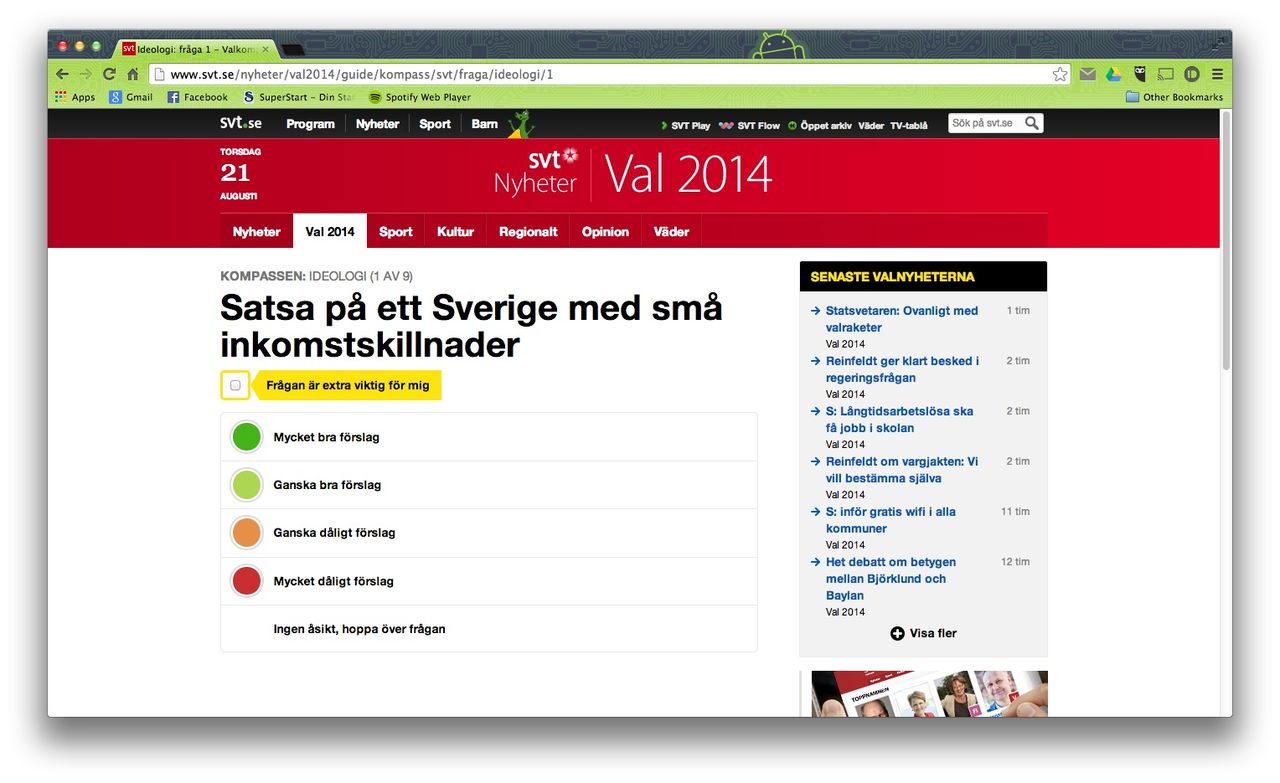Open Chrome's hamburger menu
1280x783 pixels.
(x=1217, y=74)
